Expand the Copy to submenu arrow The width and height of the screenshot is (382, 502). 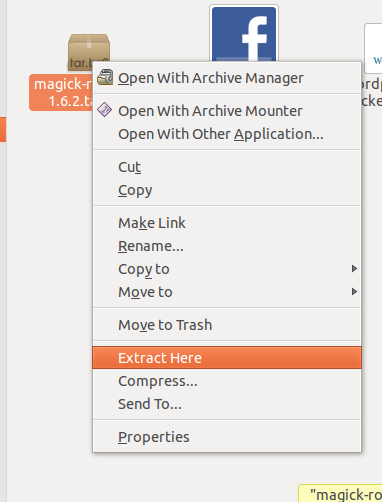coord(354,269)
